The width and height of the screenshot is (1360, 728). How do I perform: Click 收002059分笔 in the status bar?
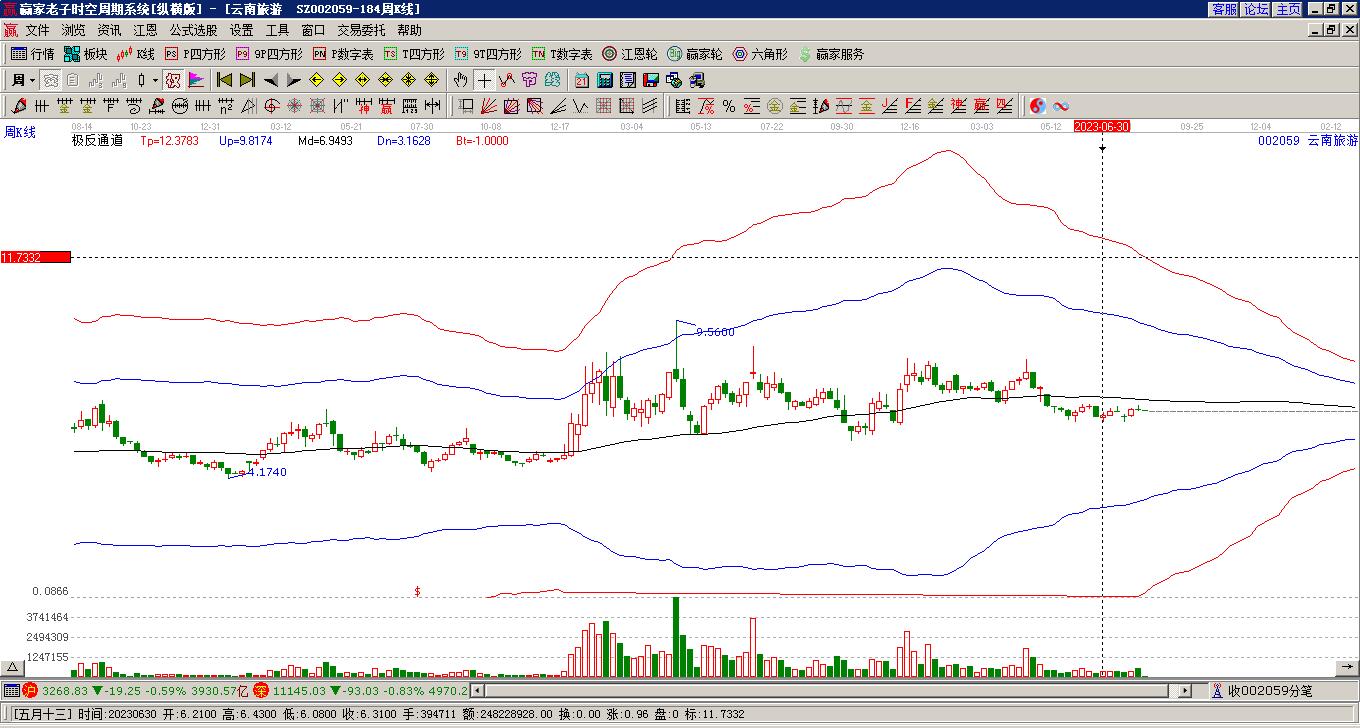point(1270,690)
